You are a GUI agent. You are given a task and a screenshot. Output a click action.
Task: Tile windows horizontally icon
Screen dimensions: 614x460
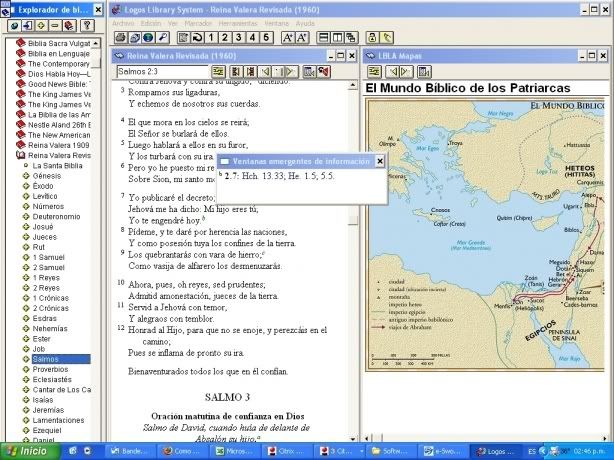(323, 38)
